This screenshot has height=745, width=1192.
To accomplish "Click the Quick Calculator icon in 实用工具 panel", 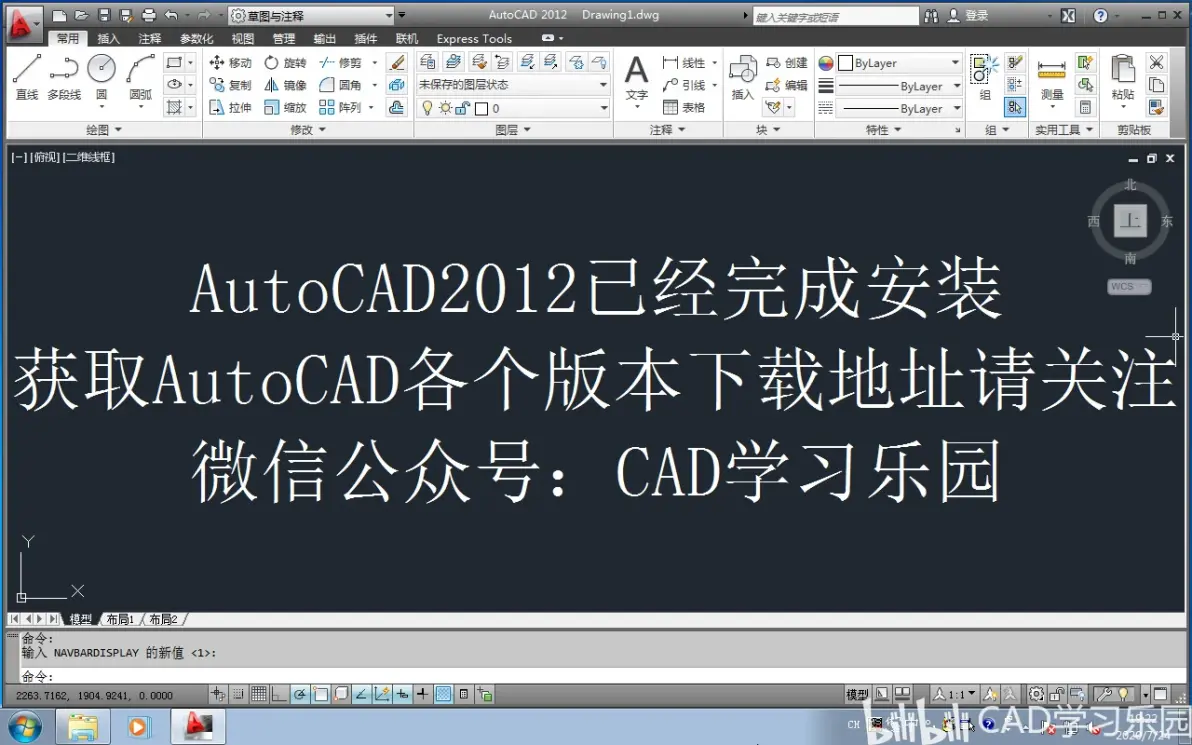I will click(1086, 107).
